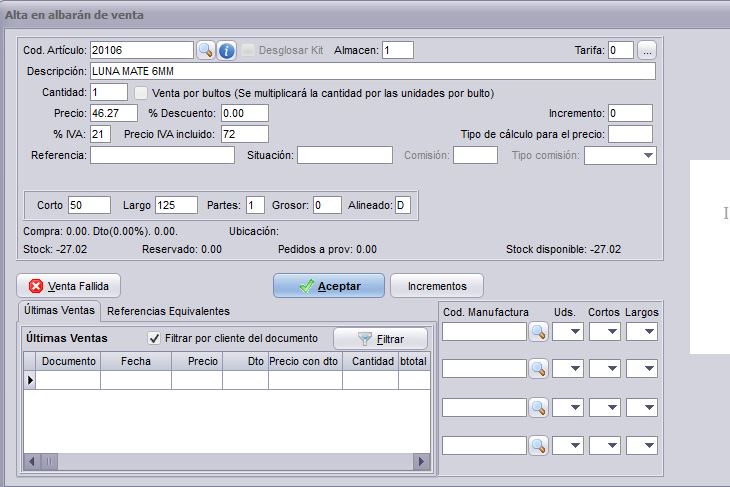Enable Venta por bultos checkbox
The height and width of the screenshot is (487, 730).
click(141, 93)
